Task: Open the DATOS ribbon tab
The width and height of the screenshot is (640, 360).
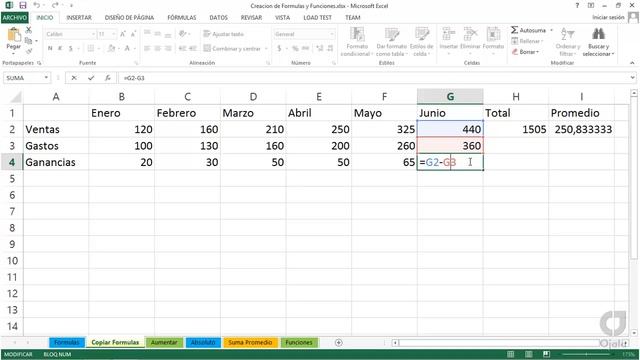Action: (x=218, y=18)
